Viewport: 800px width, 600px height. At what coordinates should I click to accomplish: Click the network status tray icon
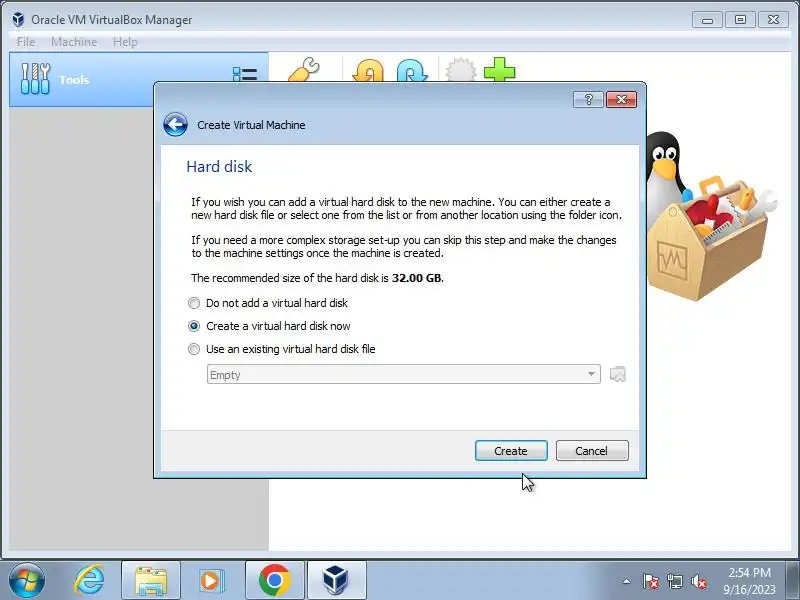(x=674, y=581)
